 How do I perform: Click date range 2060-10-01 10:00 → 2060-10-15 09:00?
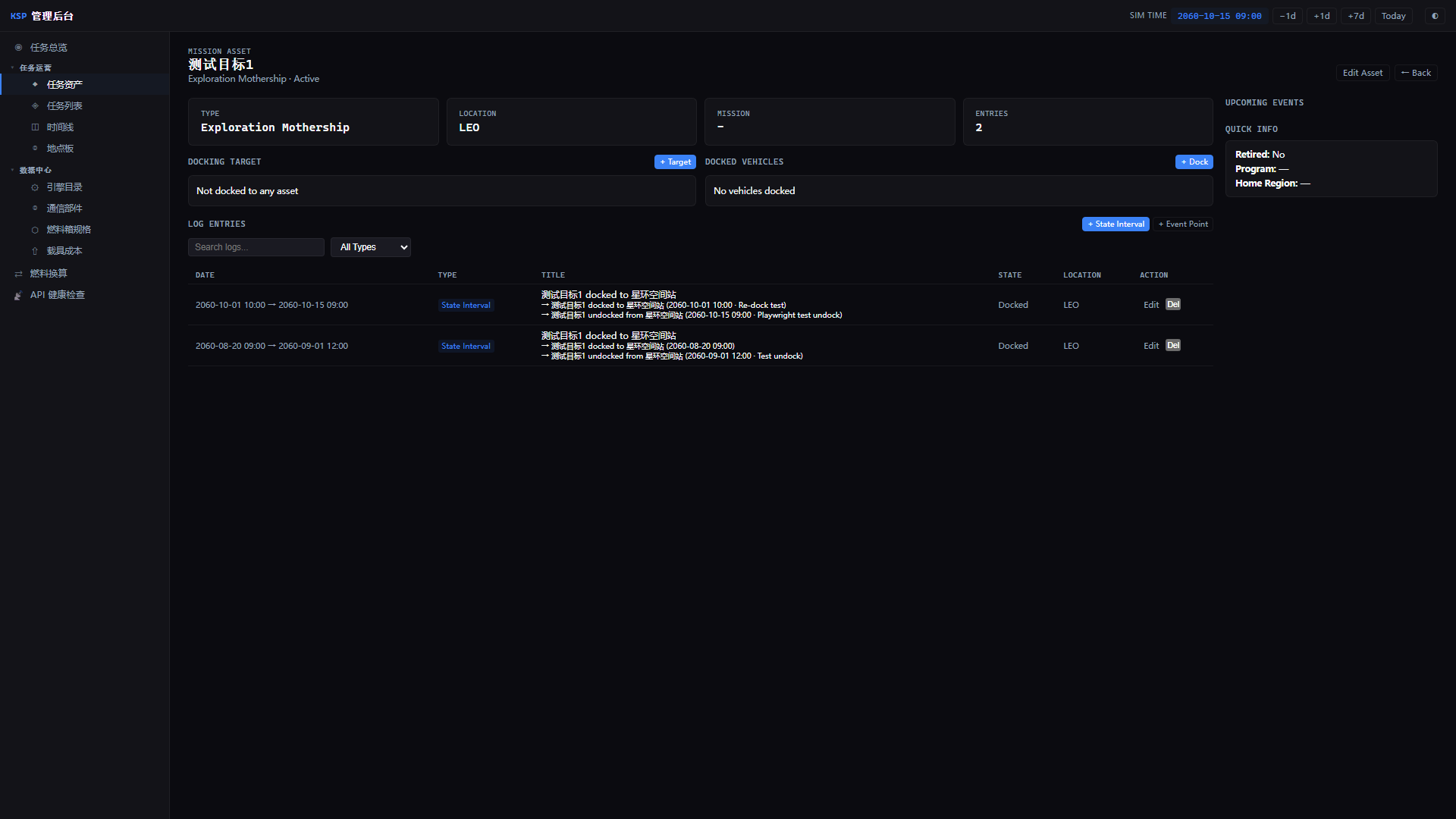click(x=271, y=306)
